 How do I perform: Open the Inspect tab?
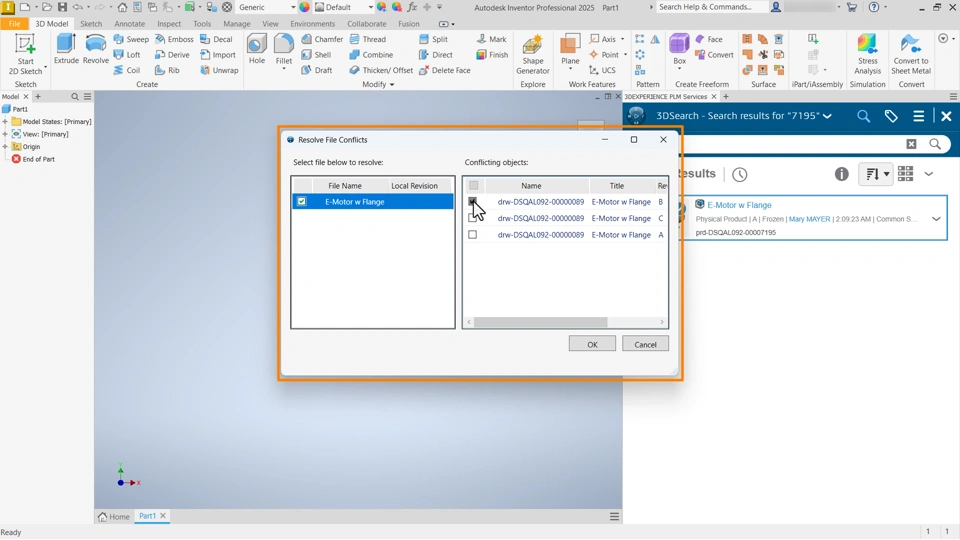(x=169, y=24)
